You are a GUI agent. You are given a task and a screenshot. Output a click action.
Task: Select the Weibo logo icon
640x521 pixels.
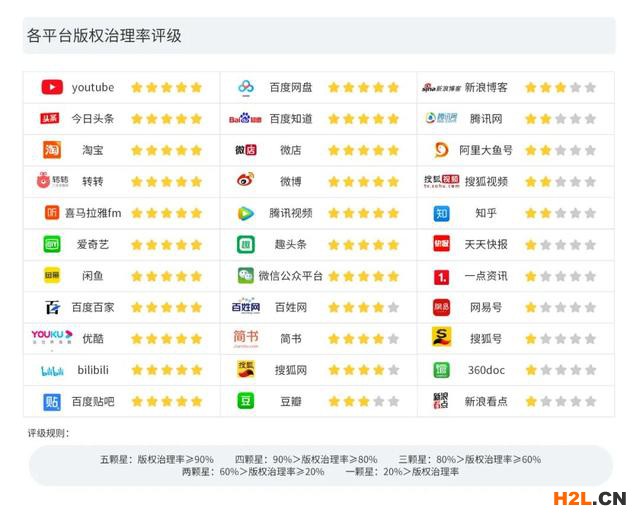[x=246, y=181]
